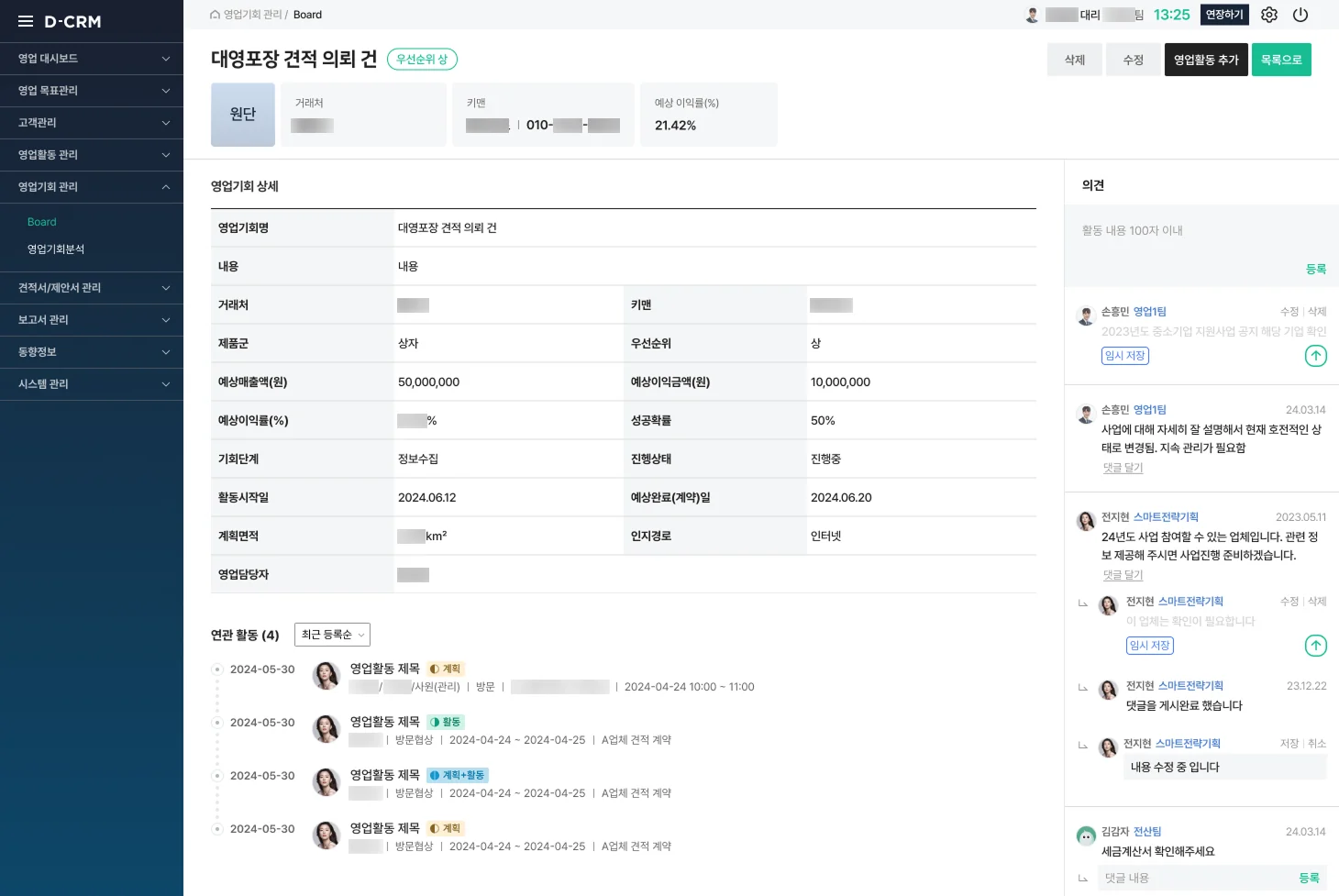Click avatar of 계획+활동 activity row
This screenshot has height=896, width=1339.
326,782
